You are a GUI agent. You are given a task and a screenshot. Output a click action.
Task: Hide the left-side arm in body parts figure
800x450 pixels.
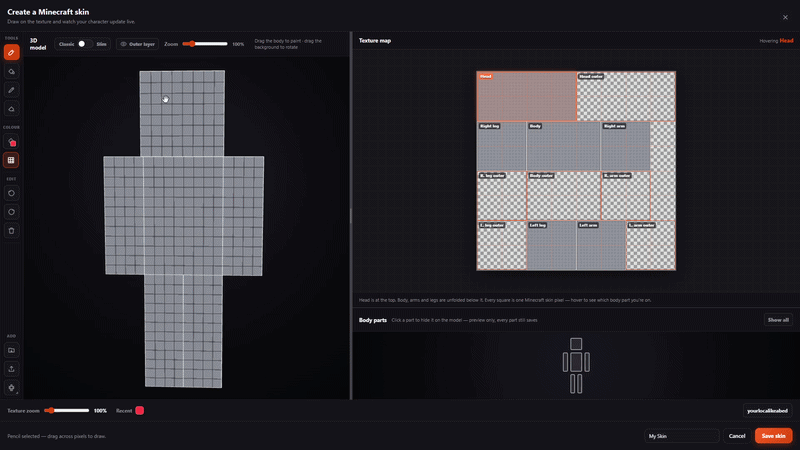point(565,362)
